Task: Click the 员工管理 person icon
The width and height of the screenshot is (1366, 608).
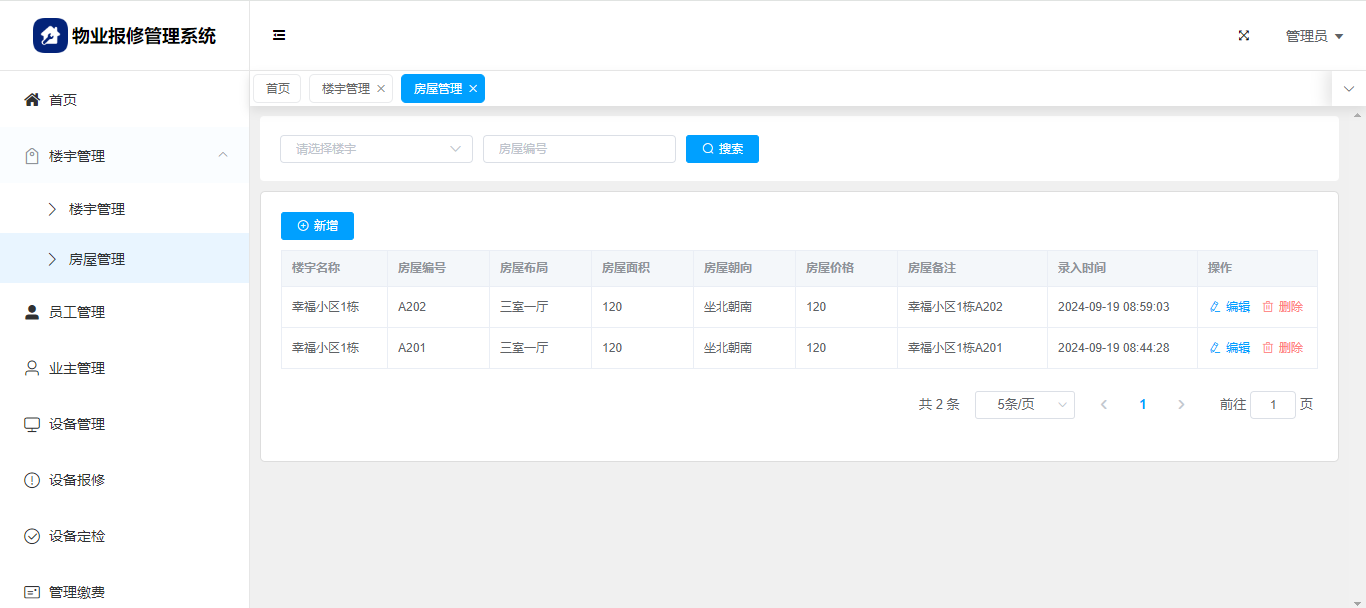Action: pos(32,312)
